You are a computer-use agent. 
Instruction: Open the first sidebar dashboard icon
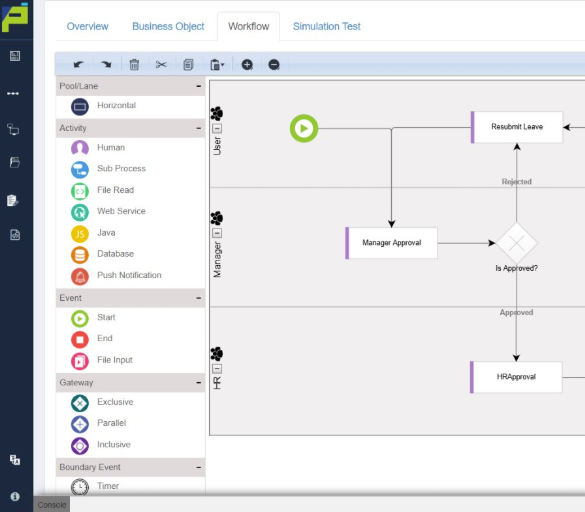click(x=15, y=56)
